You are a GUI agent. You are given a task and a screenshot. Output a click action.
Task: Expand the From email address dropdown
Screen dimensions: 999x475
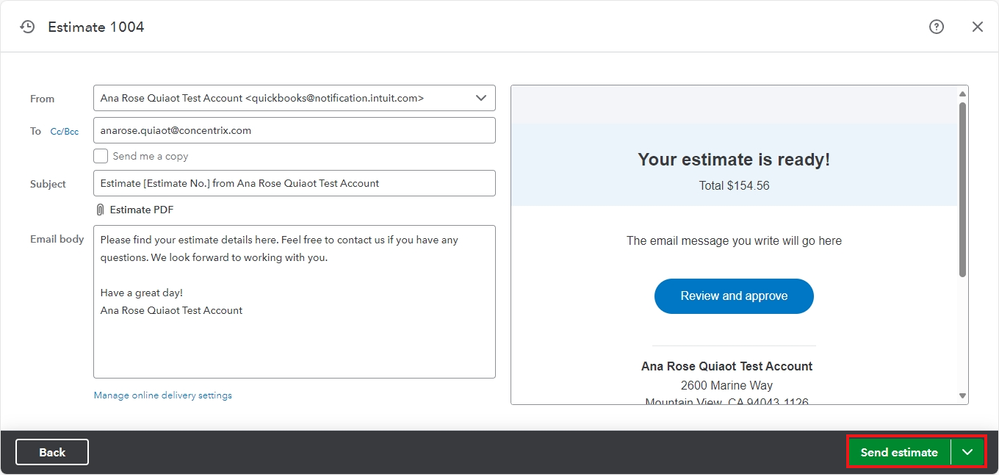(x=481, y=98)
